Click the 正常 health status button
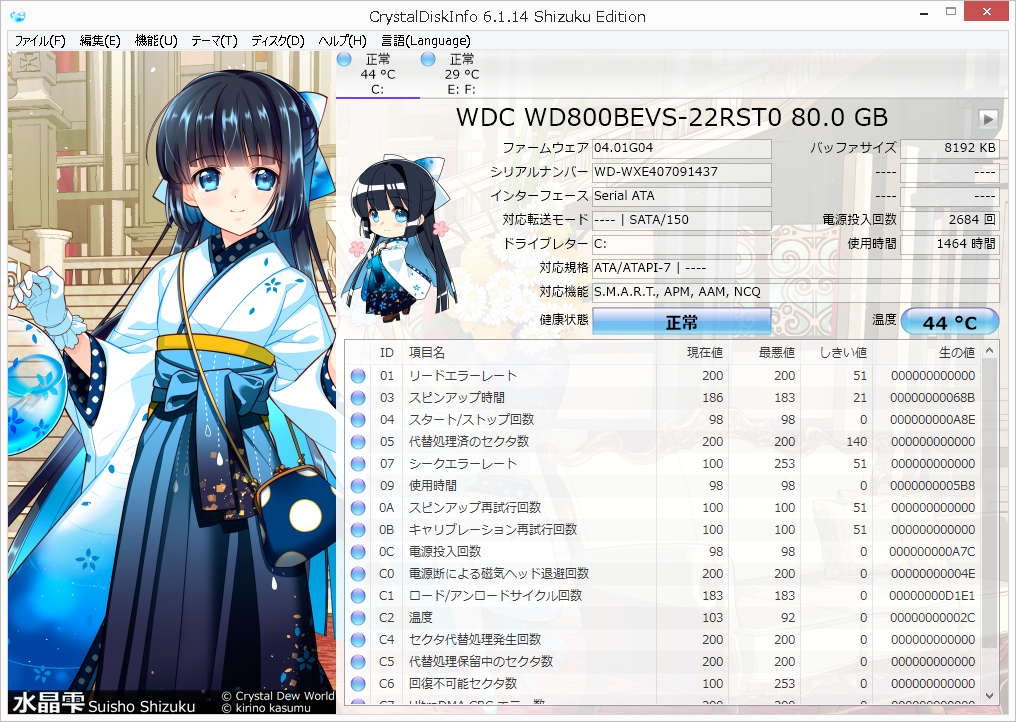The height and width of the screenshot is (722, 1016). (682, 322)
